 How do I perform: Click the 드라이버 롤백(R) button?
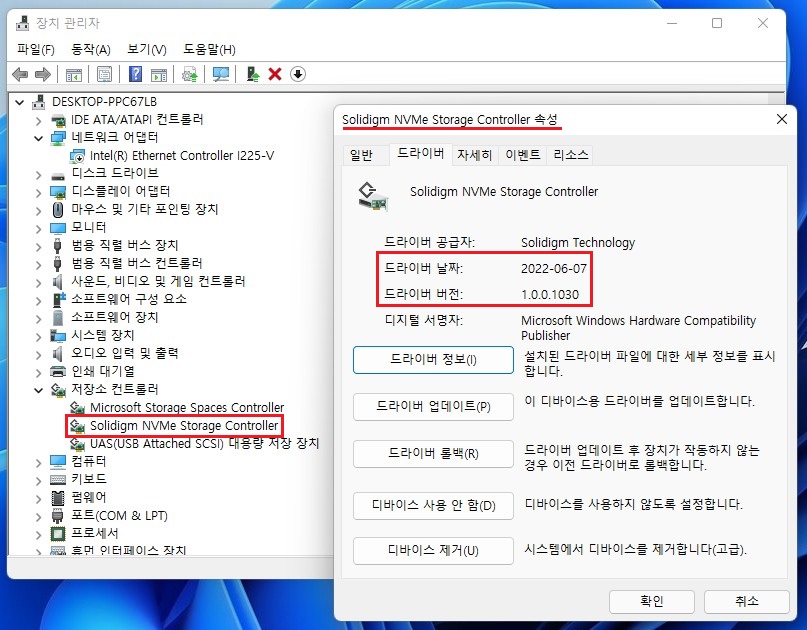point(433,454)
